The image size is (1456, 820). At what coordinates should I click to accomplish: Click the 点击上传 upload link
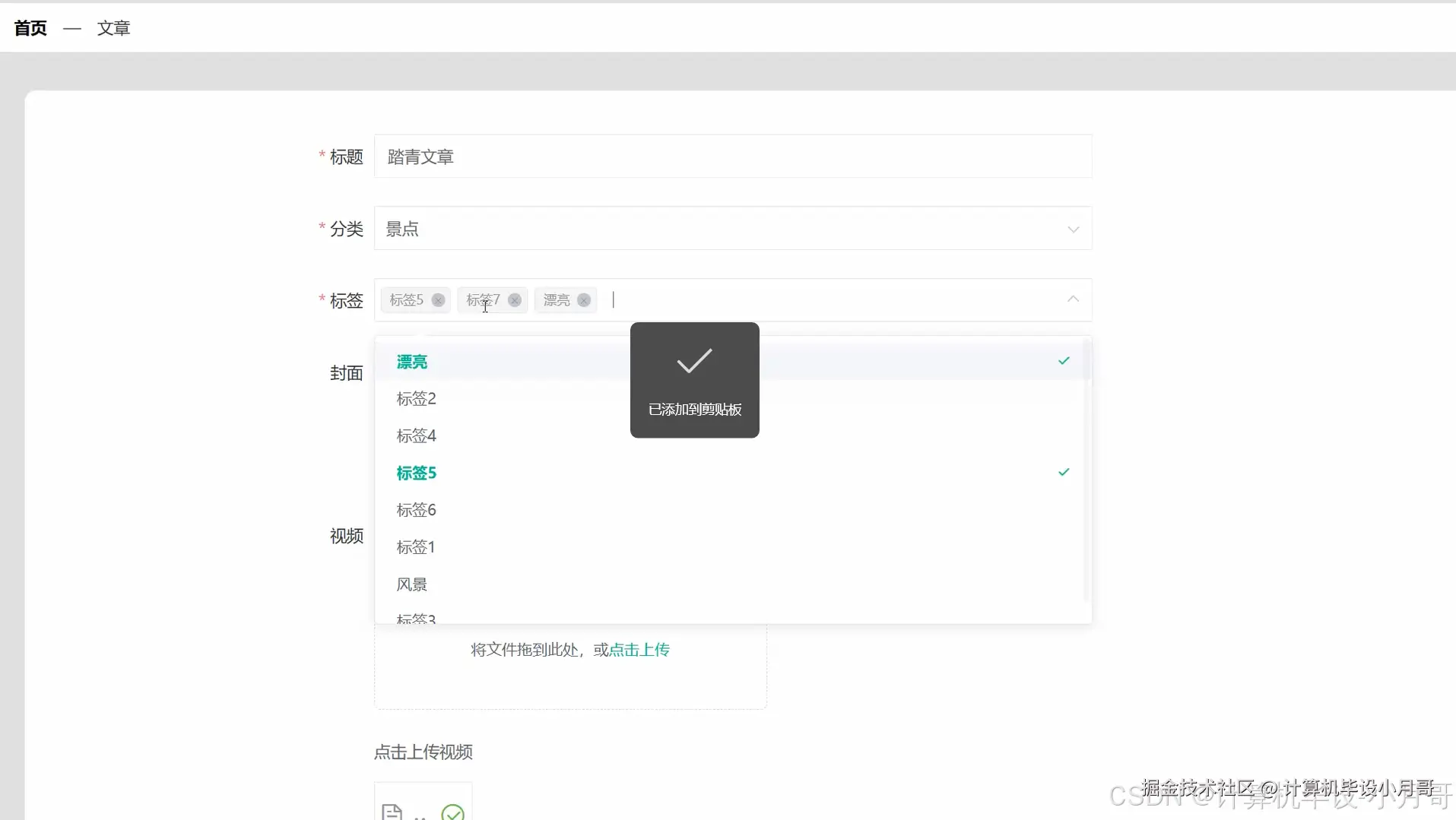(x=639, y=650)
